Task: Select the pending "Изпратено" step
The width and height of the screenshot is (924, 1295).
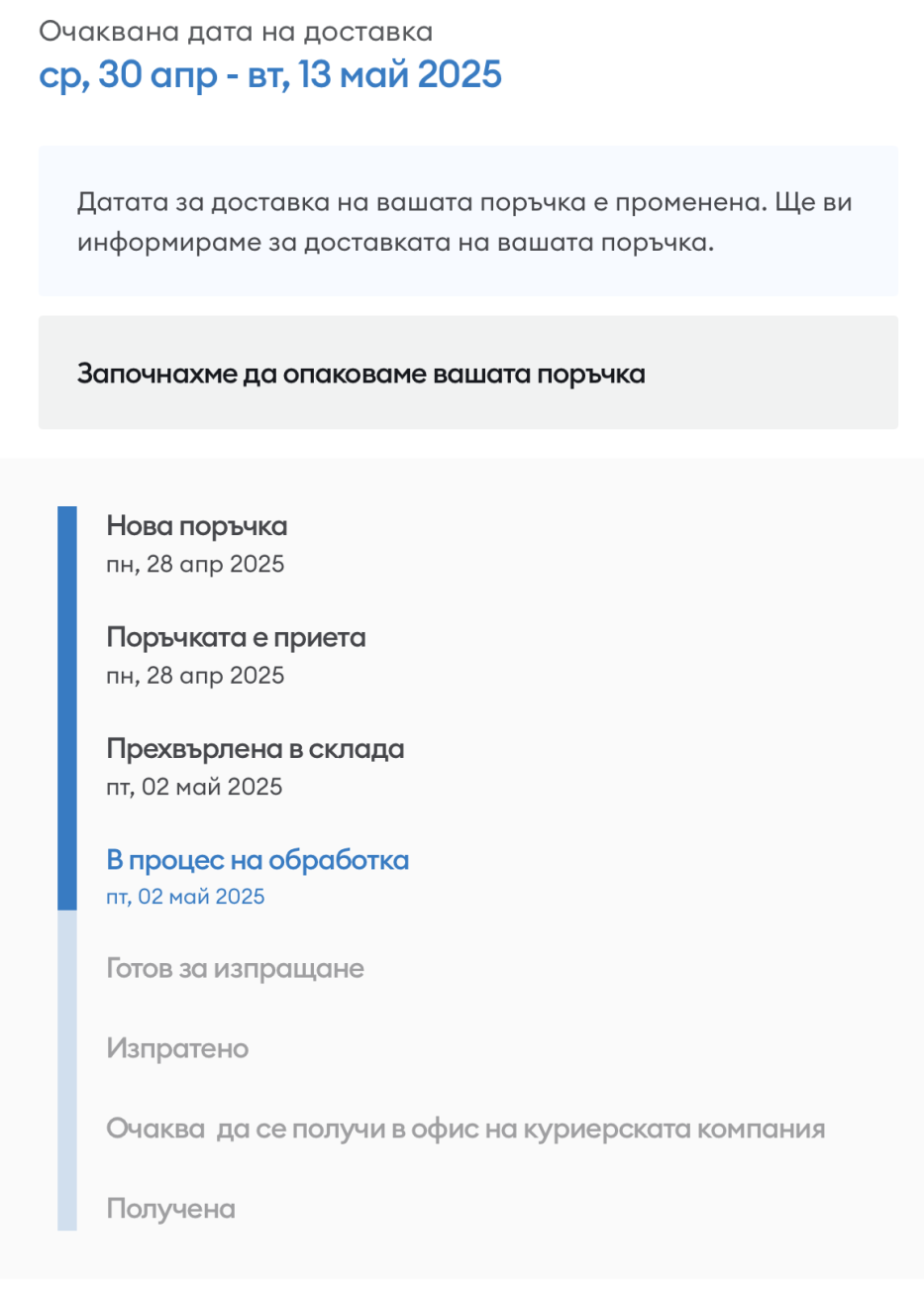Action: 177,1049
